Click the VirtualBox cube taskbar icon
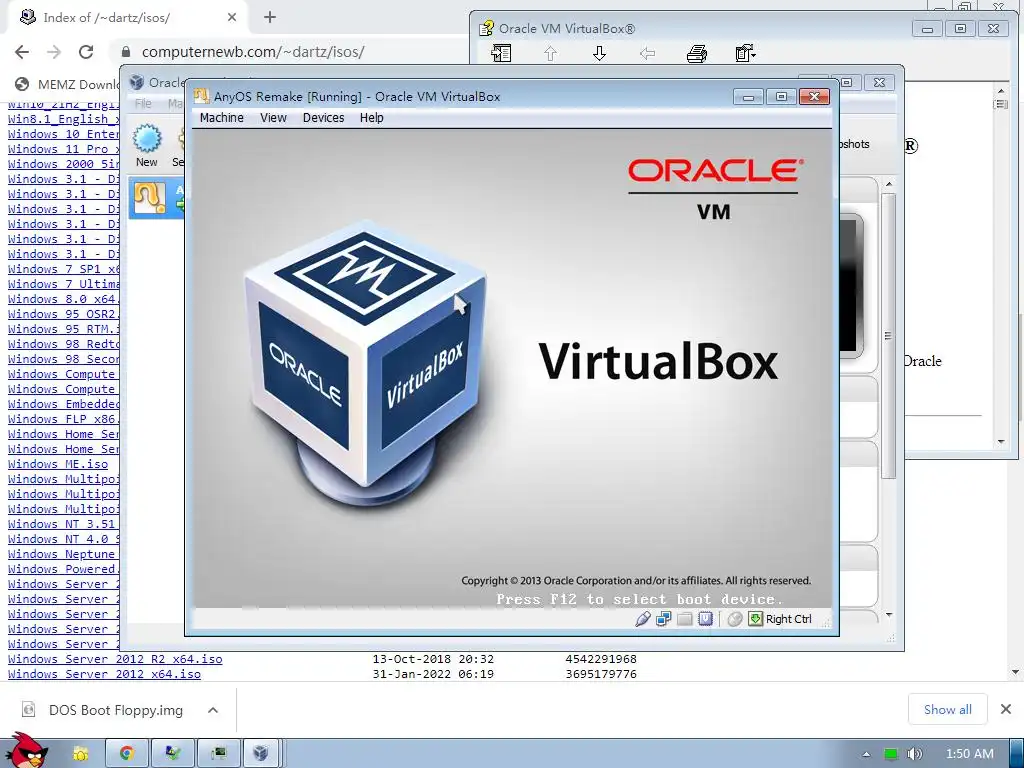This screenshot has width=1024, height=768. (261, 754)
